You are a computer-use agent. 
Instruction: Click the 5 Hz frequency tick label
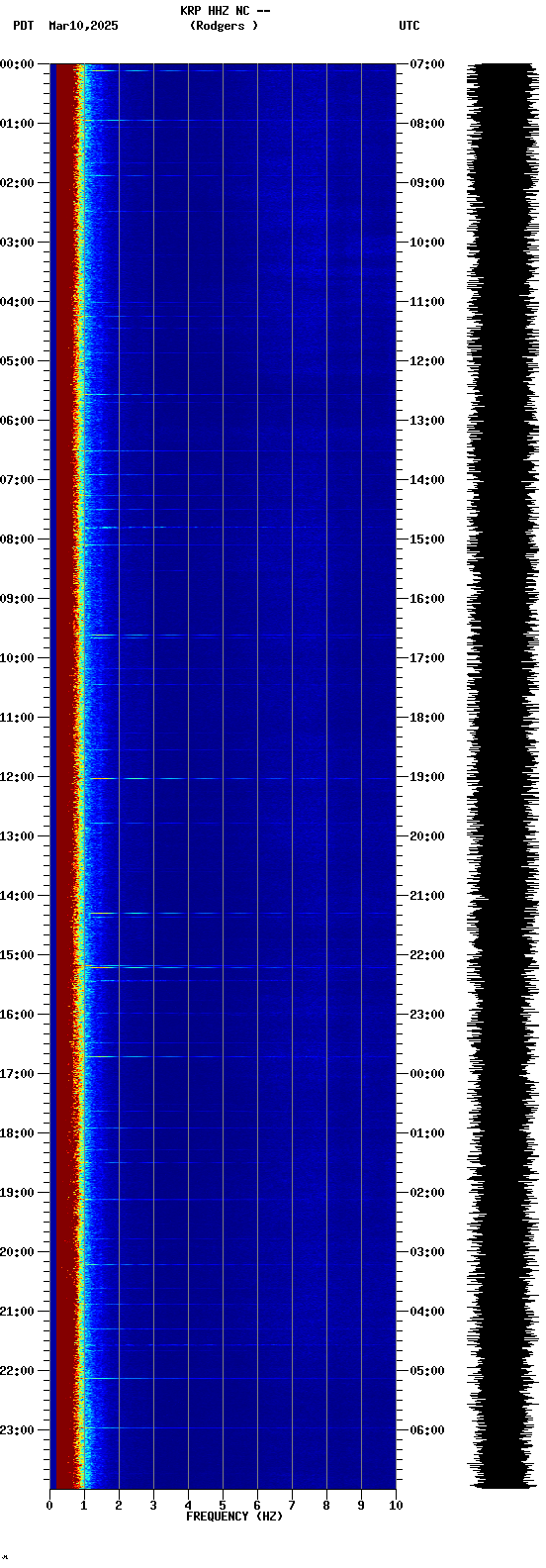[x=223, y=1506]
